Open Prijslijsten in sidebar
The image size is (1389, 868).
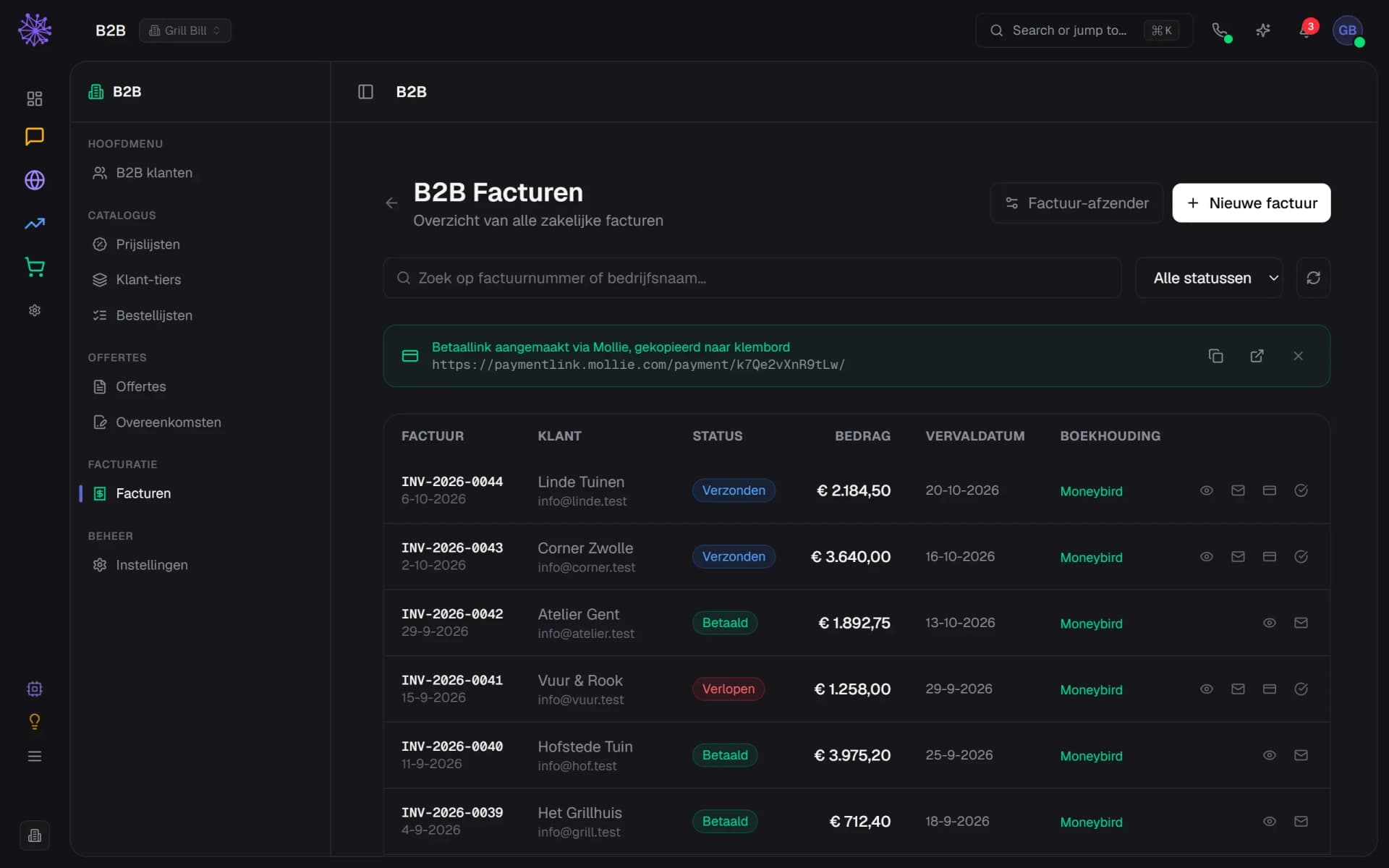click(x=200, y=244)
